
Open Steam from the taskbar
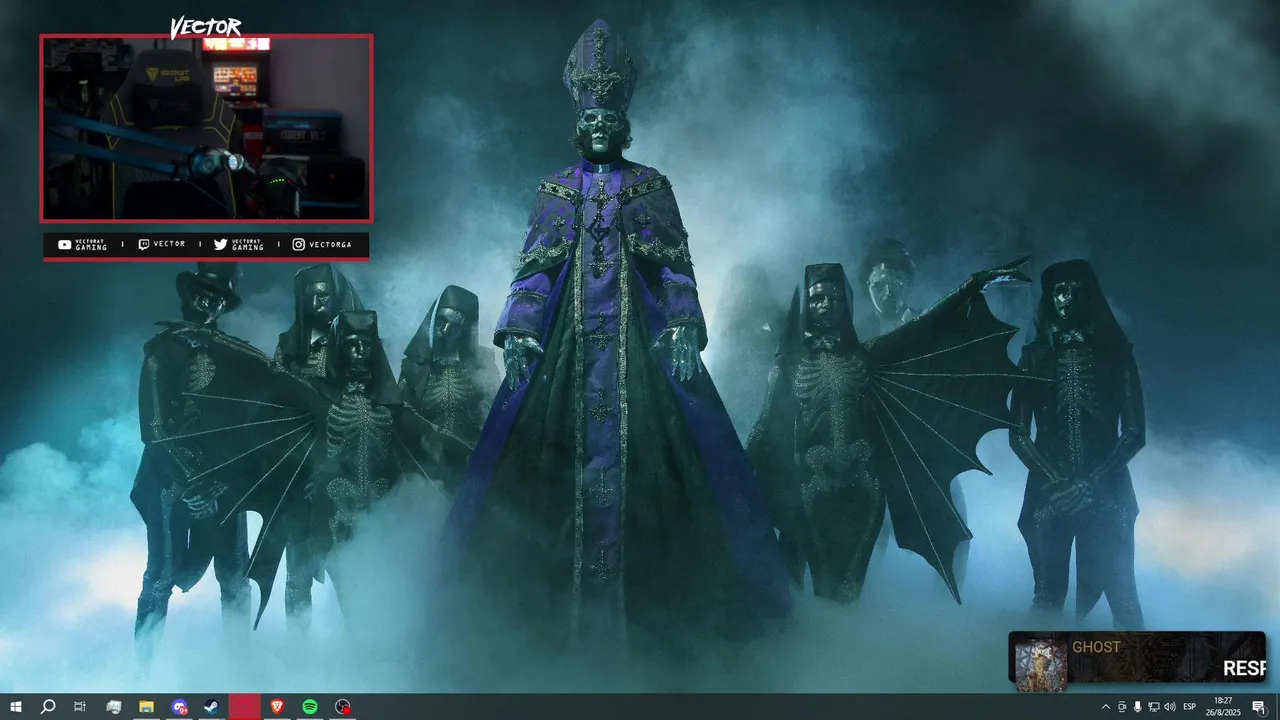(212, 707)
